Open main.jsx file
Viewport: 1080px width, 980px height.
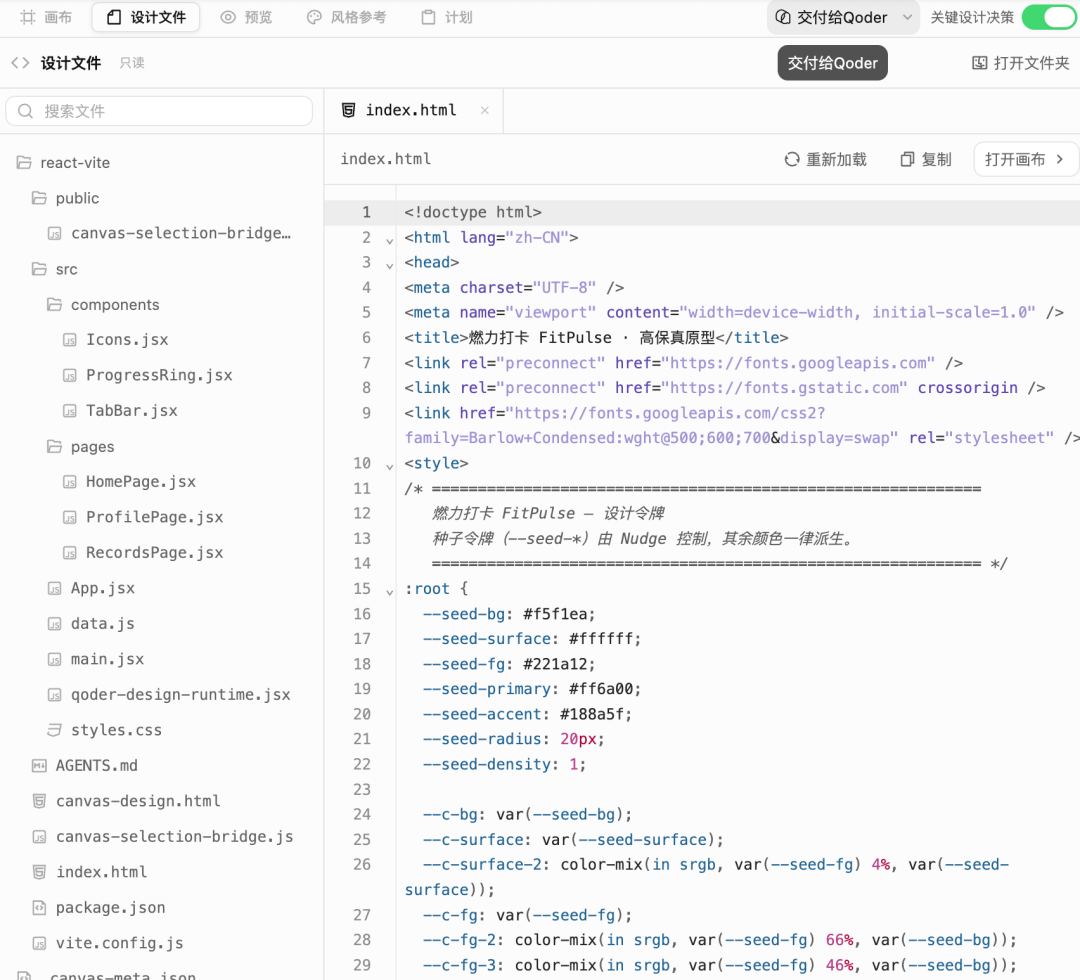pyautogui.click(x=96, y=660)
